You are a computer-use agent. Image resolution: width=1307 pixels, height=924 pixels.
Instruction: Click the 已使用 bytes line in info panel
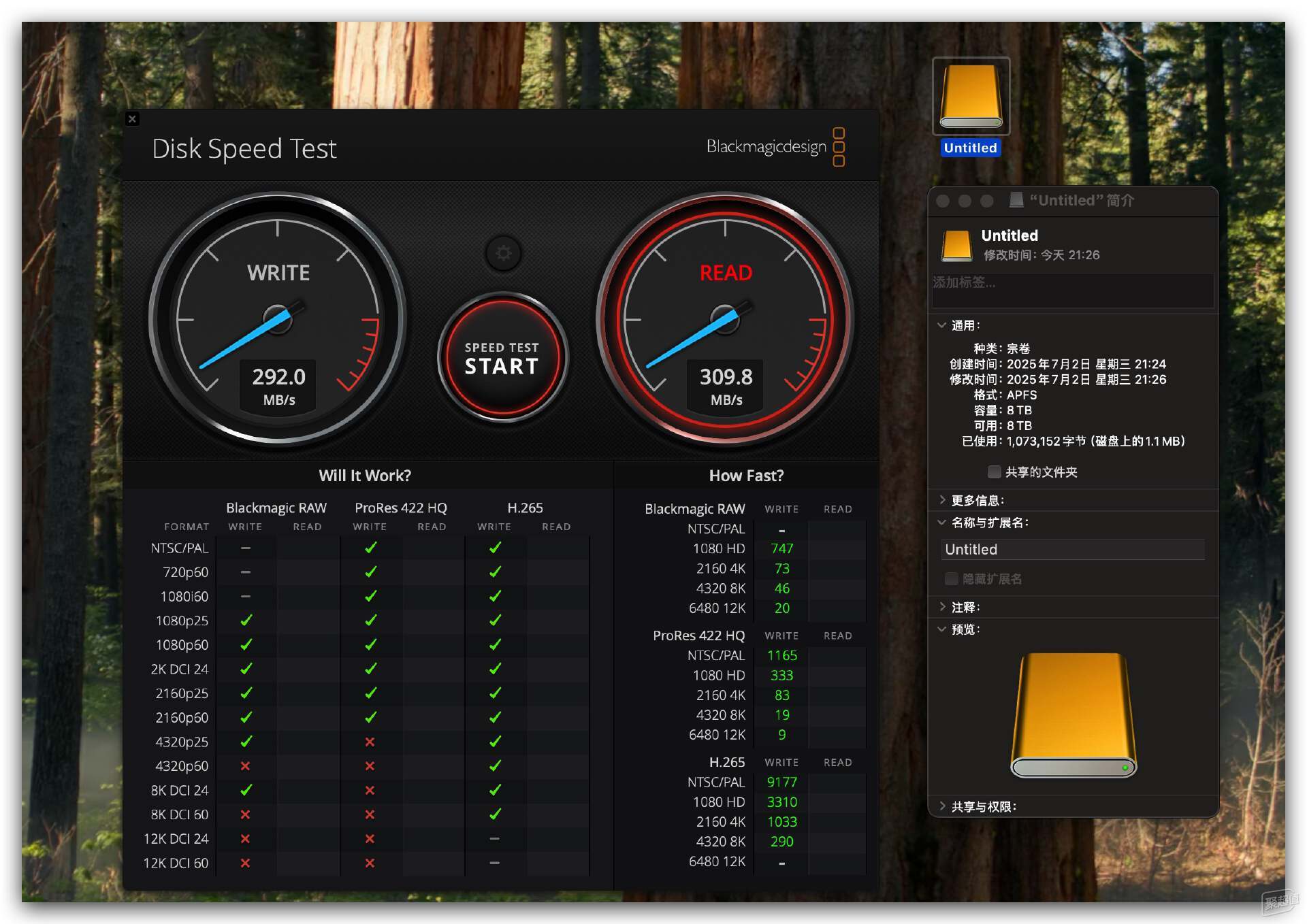(x=1074, y=441)
